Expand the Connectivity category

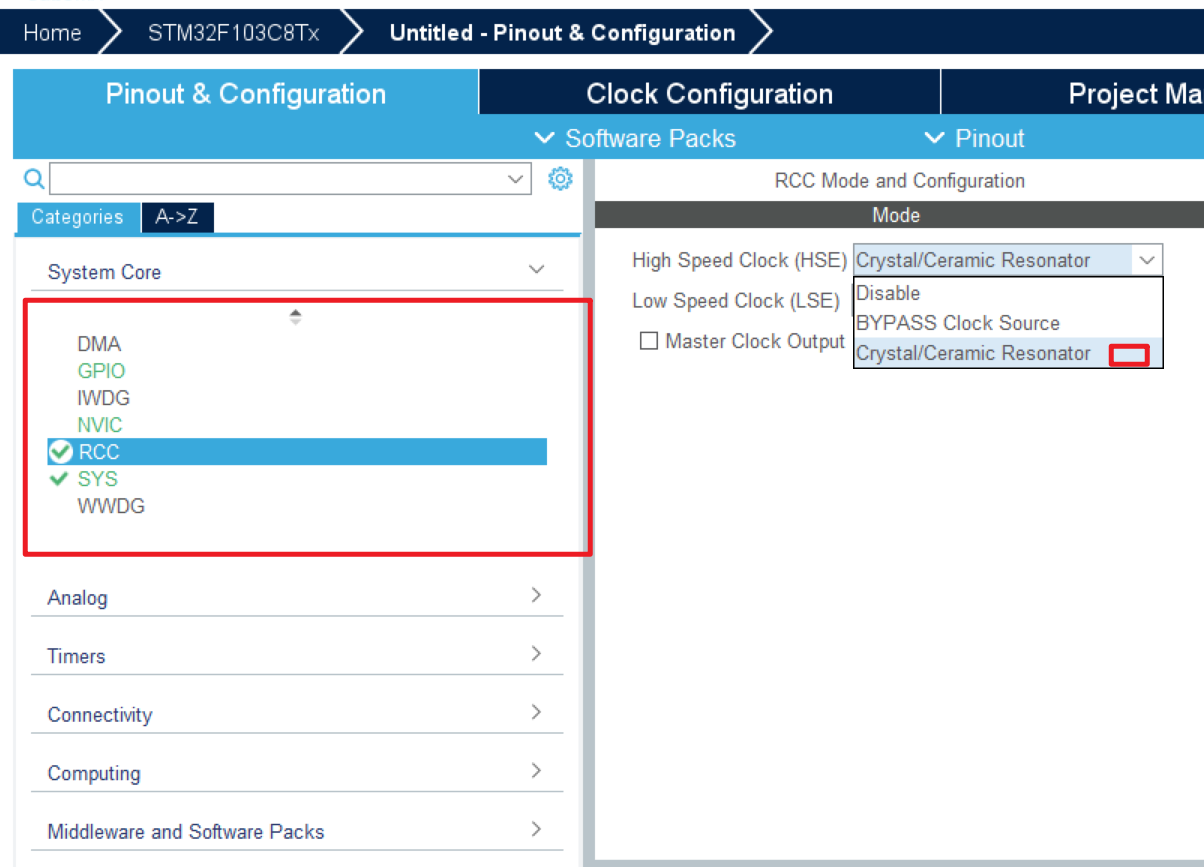tap(536, 713)
